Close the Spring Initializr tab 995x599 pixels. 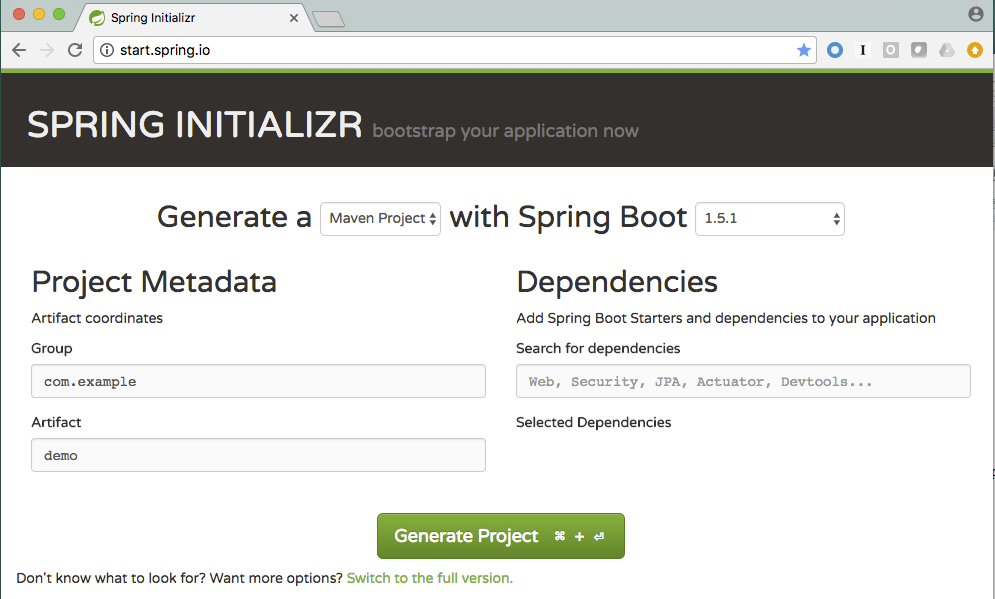point(294,18)
